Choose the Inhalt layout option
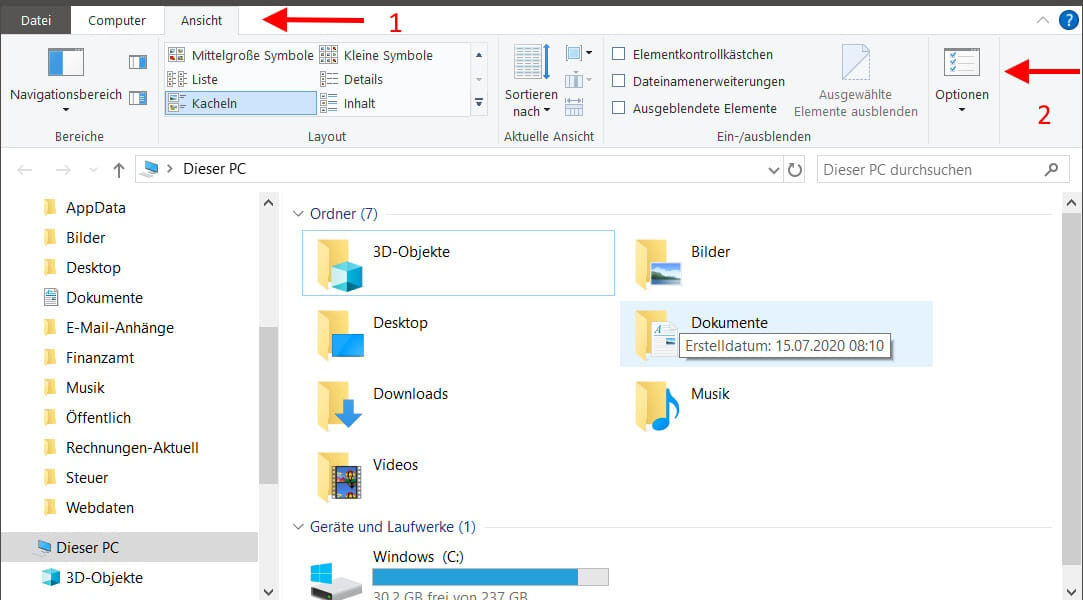The height and width of the screenshot is (600, 1083). tap(347, 104)
